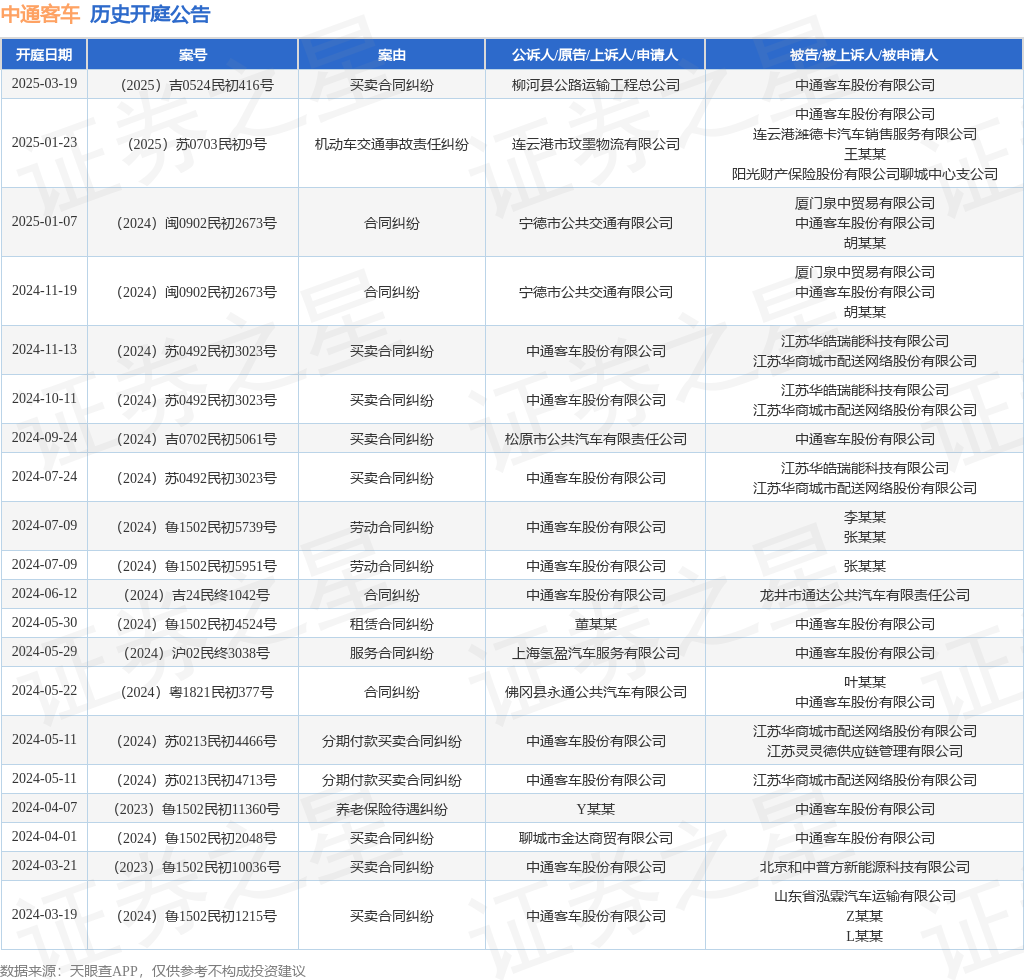Click plaintiff 聊城市金达商贸有限公司
The height and width of the screenshot is (980, 1024).
pos(596,838)
